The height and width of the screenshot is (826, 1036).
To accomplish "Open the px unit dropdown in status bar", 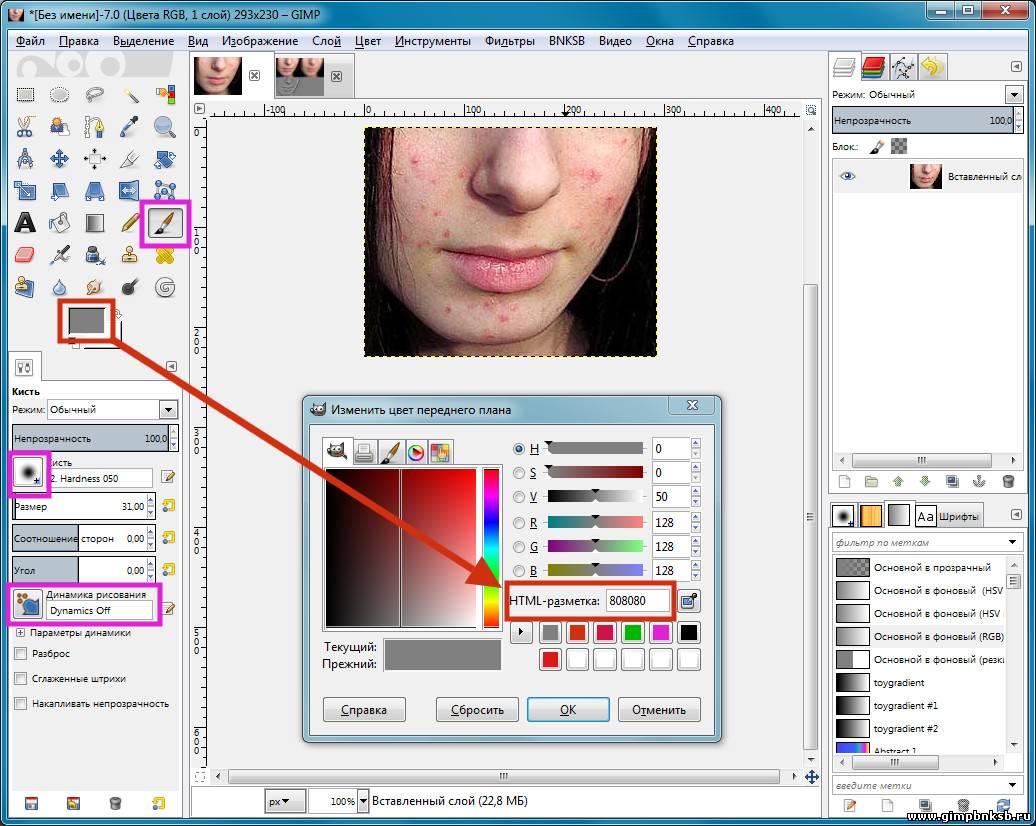I will coord(285,801).
